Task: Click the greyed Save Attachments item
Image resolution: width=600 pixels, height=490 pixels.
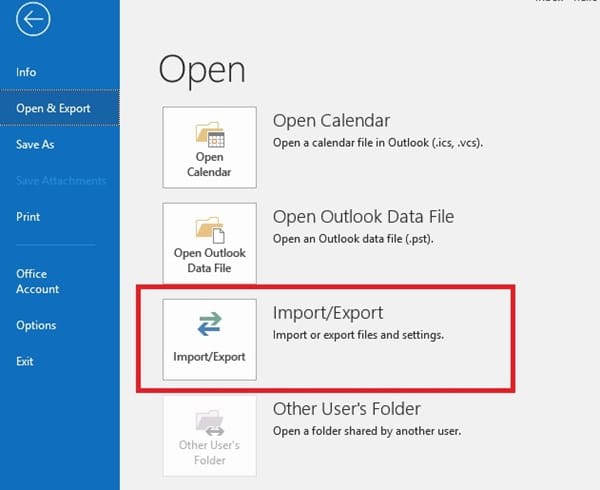Action: click(61, 181)
